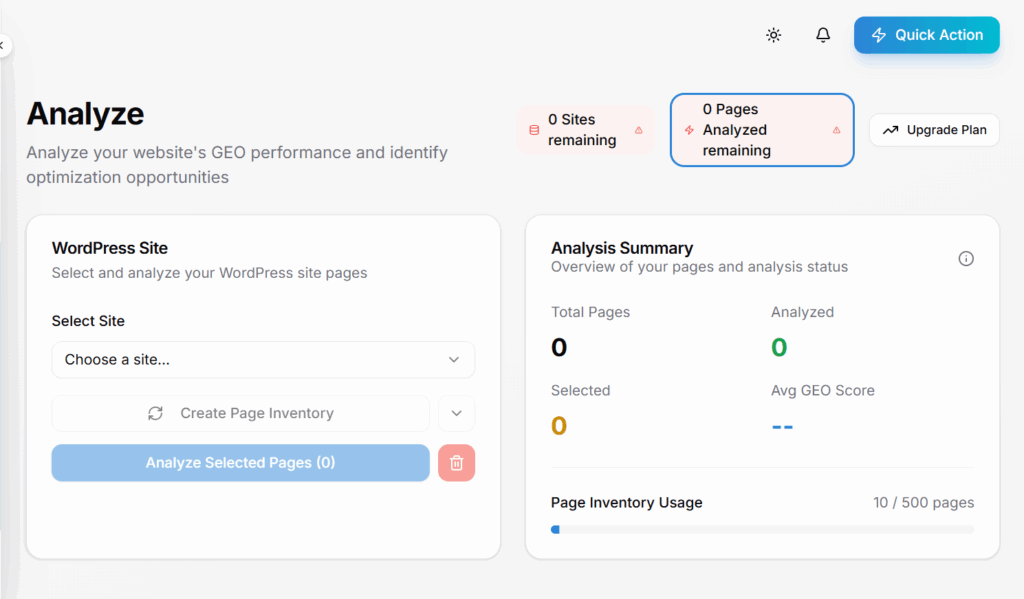The height and width of the screenshot is (599, 1024).
Task: Click the green Analyzed count value
Action: click(779, 348)
